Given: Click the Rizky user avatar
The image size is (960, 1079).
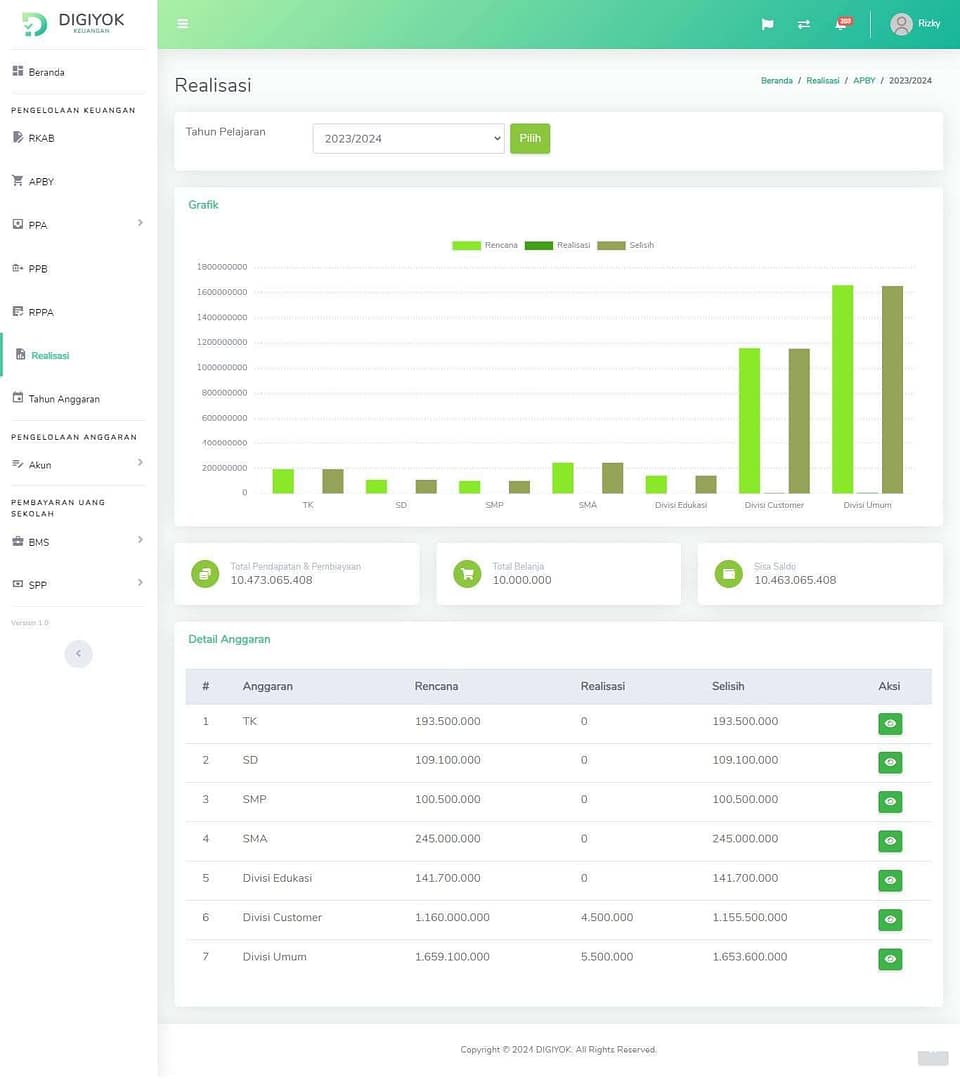Looking at the screenshot, I should tap(901, 24).
